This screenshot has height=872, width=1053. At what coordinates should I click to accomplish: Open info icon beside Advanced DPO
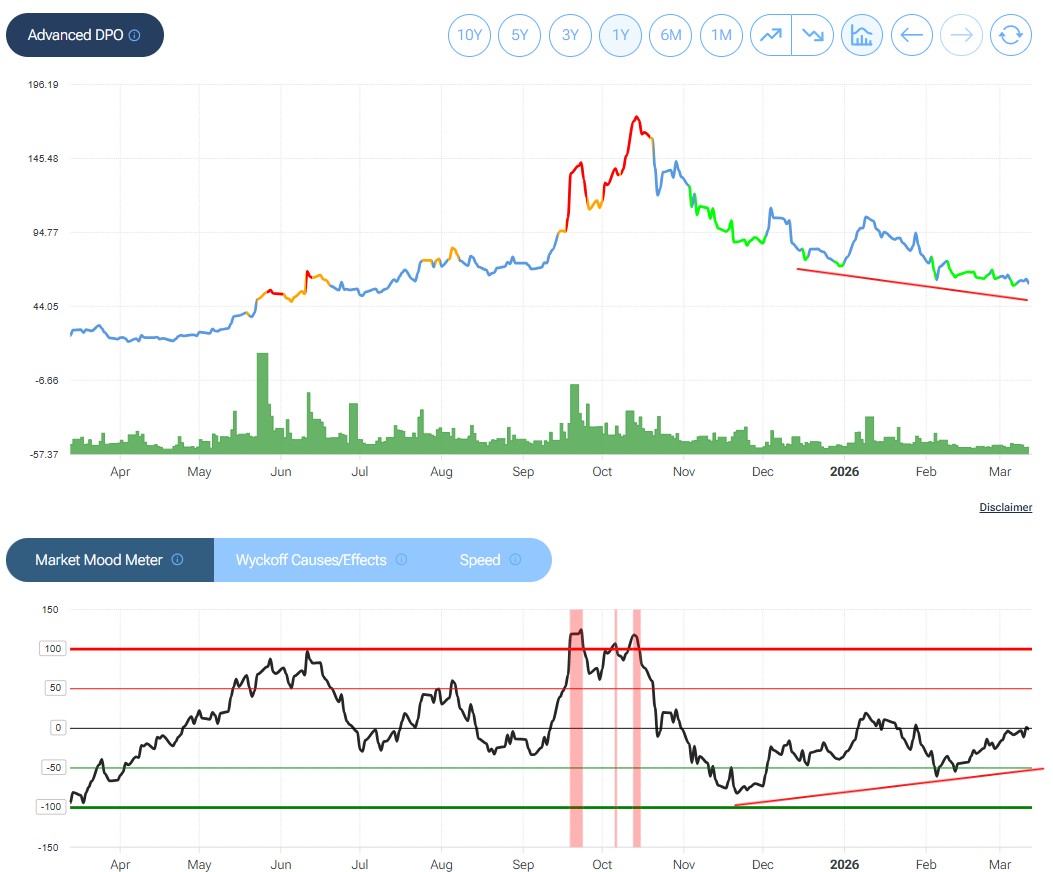135,35
